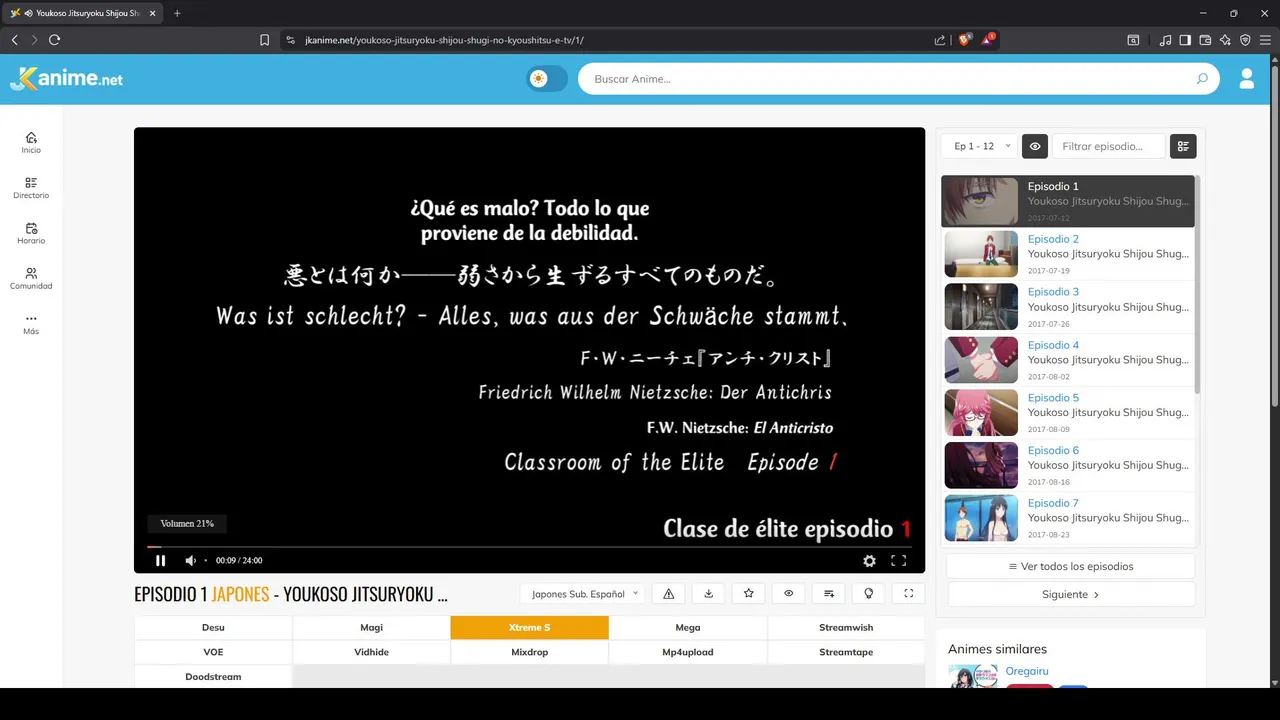Open the Horario schedule sidebar icon

pyautogui.click(x=31, y=233)
